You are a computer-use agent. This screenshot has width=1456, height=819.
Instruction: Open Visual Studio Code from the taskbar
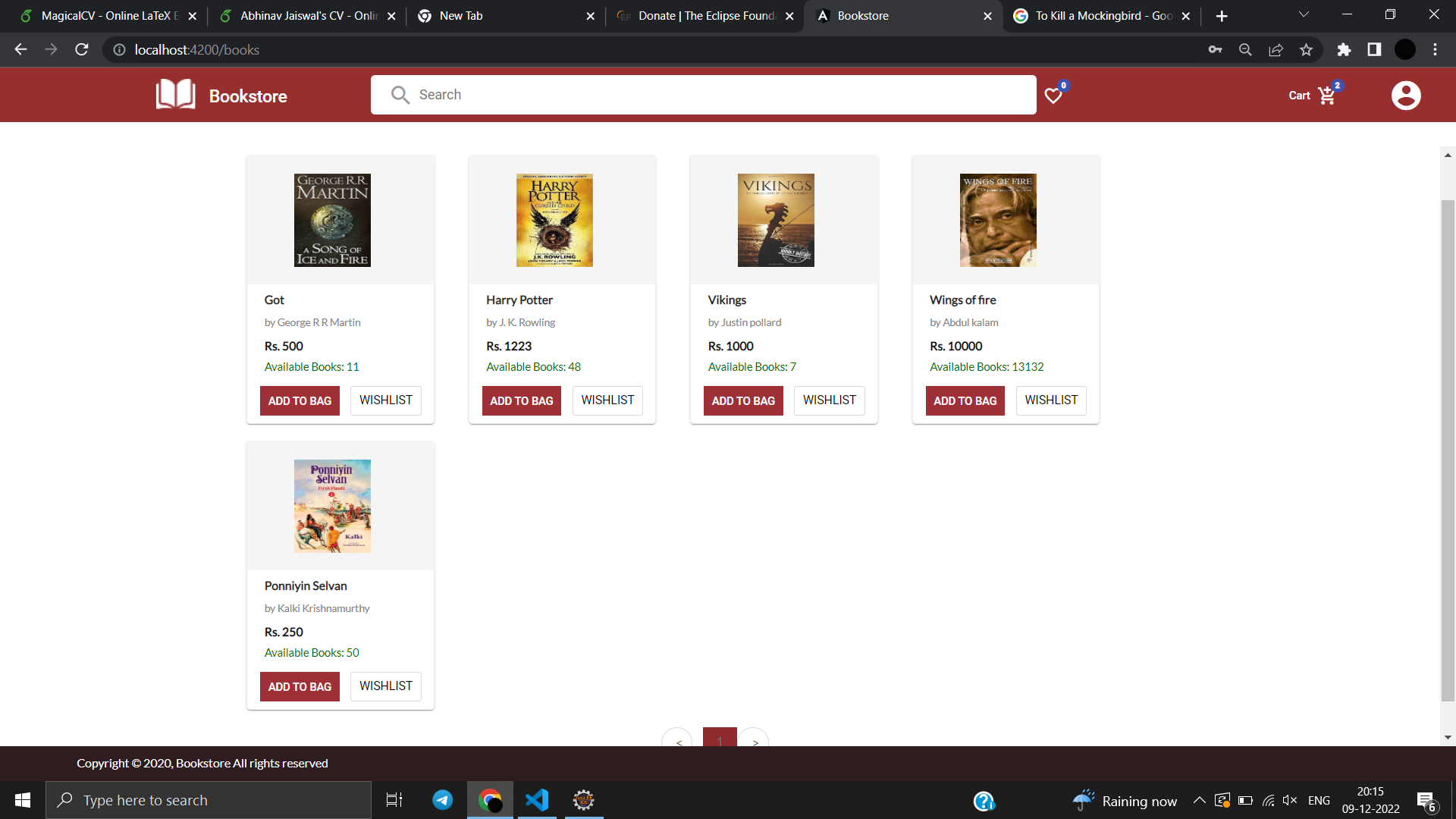click(x=537, y=799)
